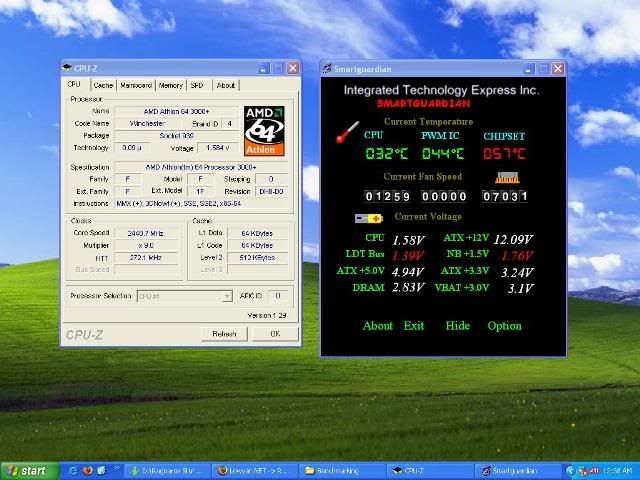Click About in Smartguardian
Viewport: 640px width, 480px height.
378,326
